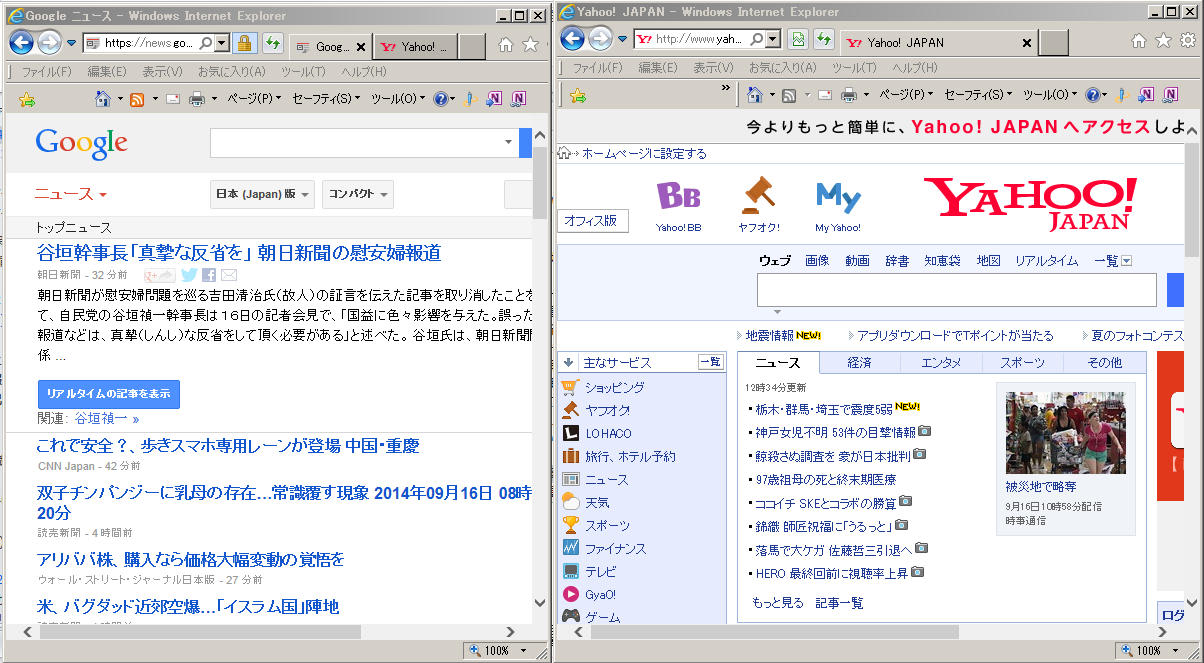
Task: Click the リアルタイムの記事を表示 button
Action: pos(108,394)
